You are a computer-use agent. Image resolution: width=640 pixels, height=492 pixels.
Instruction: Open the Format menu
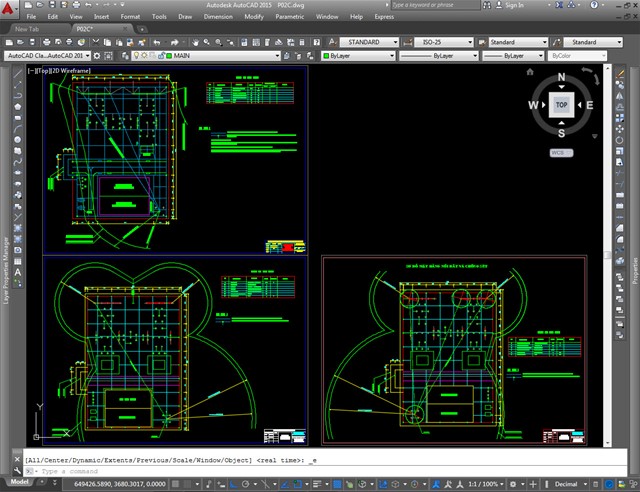tap(130, 17)
